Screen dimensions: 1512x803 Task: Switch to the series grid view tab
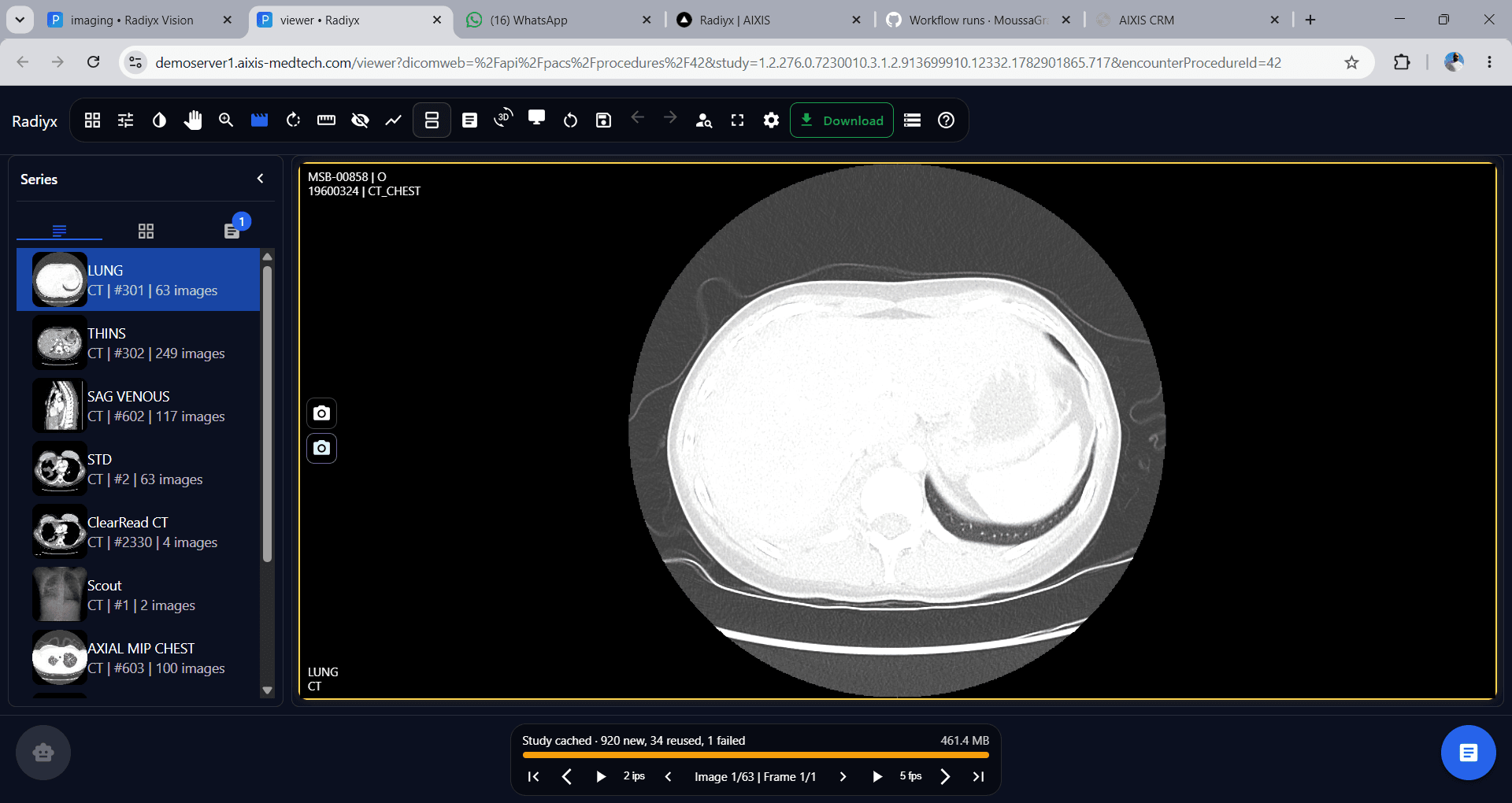pos(146,231)
